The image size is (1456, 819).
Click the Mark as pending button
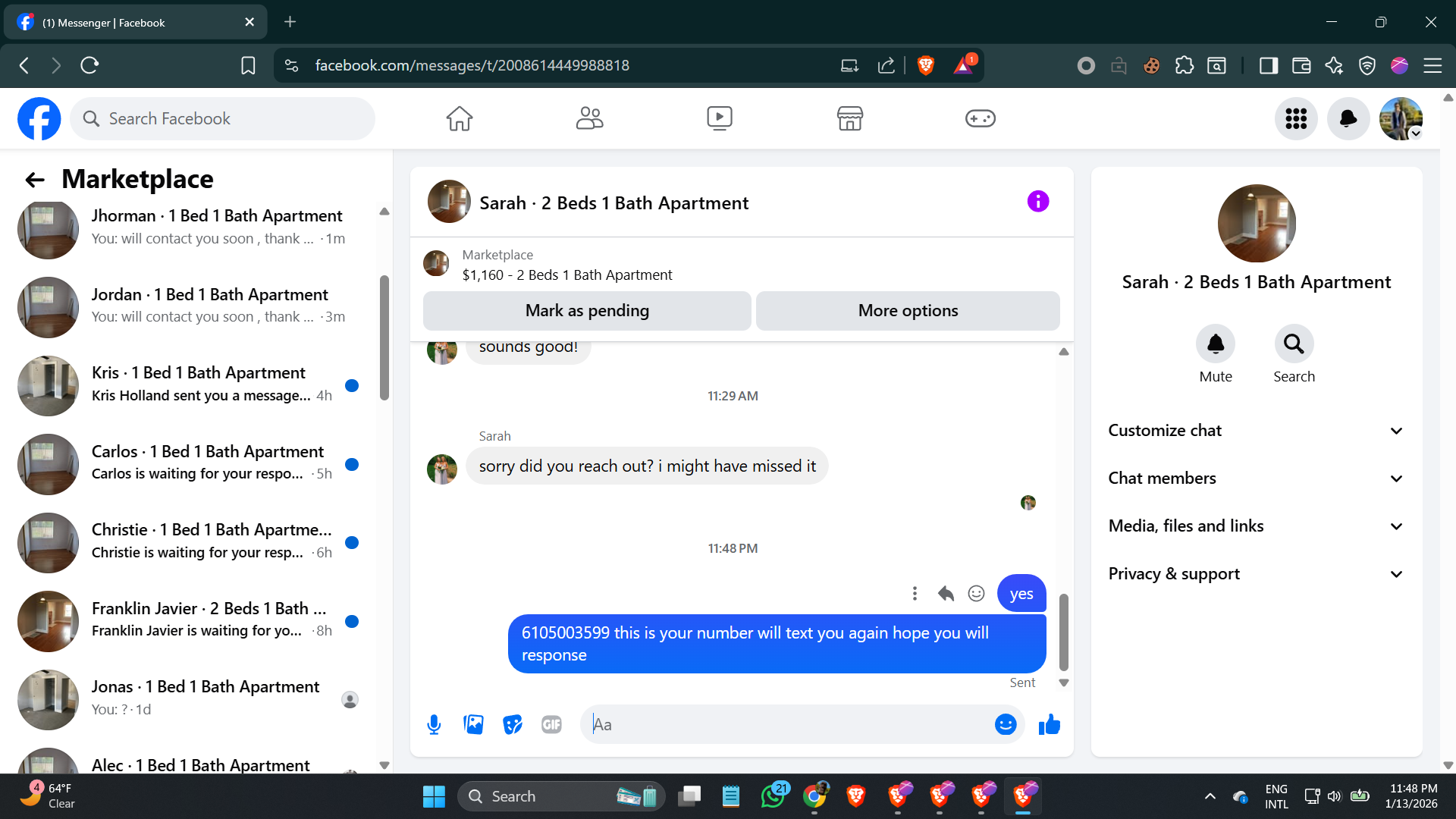tap(587, 311)
